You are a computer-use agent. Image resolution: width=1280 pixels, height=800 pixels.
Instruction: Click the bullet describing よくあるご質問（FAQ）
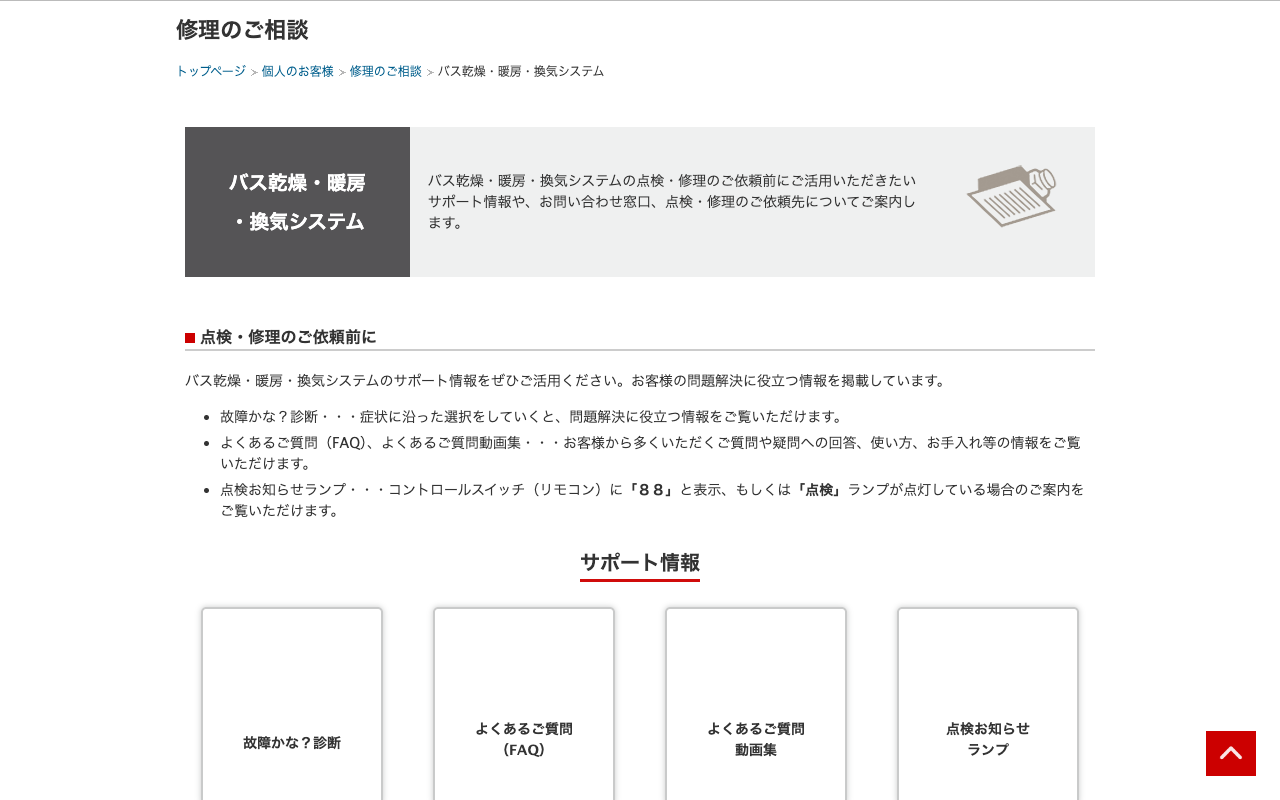point(650,453)
